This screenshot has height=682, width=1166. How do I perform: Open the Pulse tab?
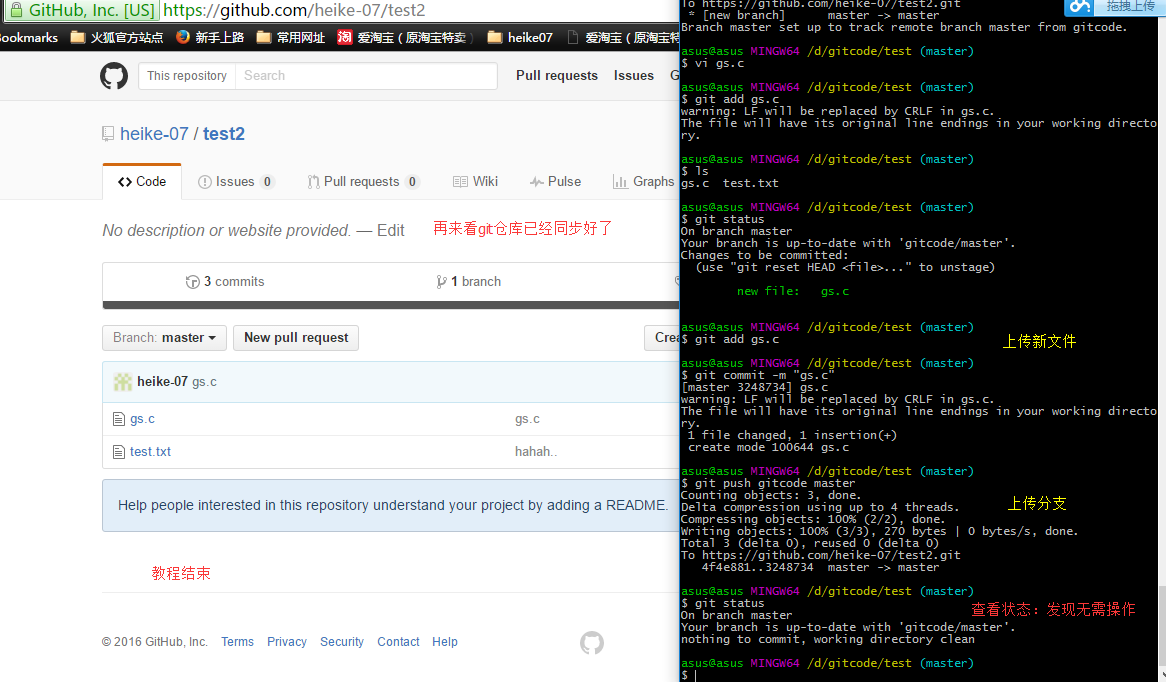pos(555,181)
